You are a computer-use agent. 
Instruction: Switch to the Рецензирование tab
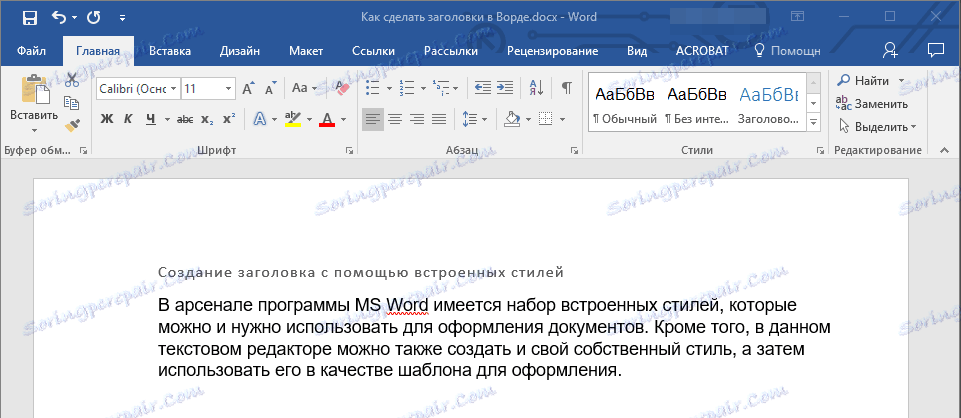click(x=552, y=51)
